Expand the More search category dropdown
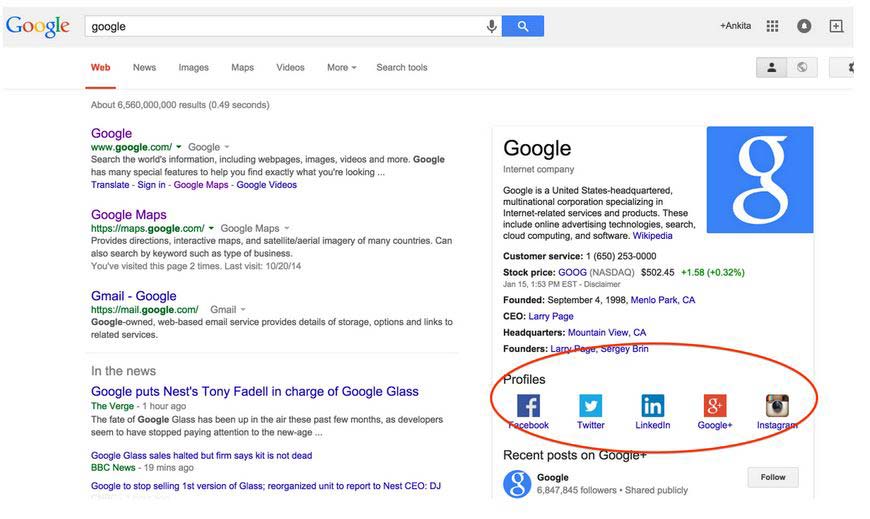870x519 pixels. [x=341, y=68]
